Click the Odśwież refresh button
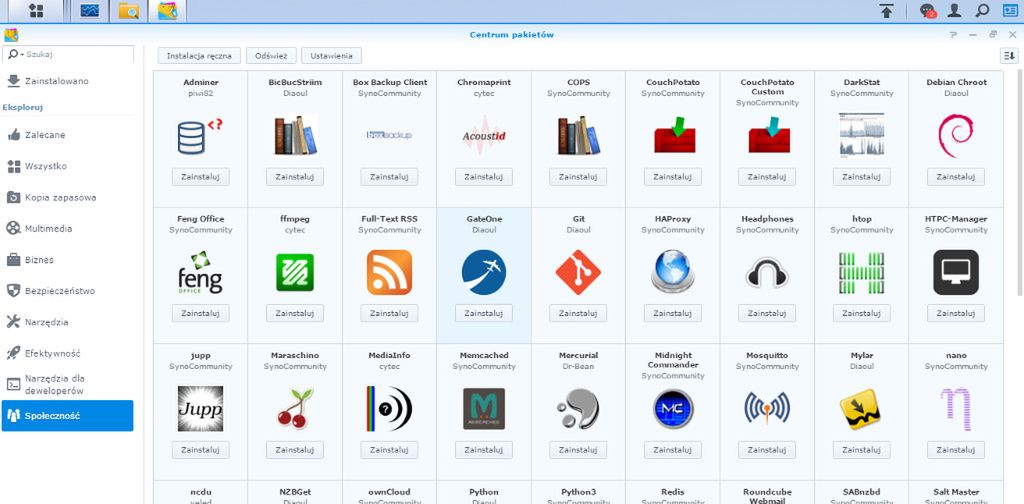This screenshot has height=504, width=1024. pos(272,55)
